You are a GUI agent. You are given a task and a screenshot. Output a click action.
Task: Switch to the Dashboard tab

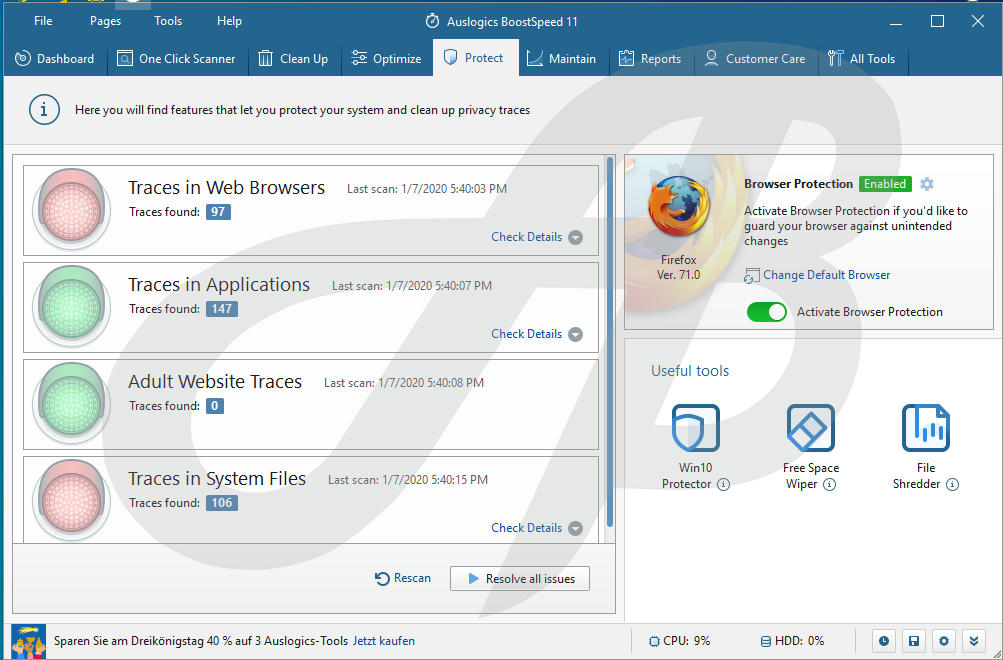[54, 58]
